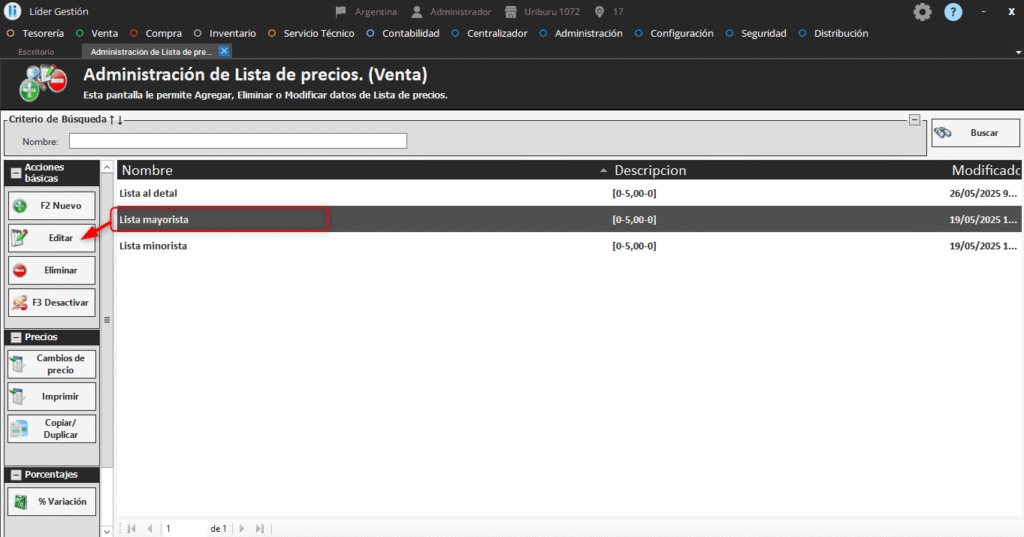Image resolution: width=1024 pixels, height=537 pixels.
Task: Open Cambios de precio
Action: (52, 364)
